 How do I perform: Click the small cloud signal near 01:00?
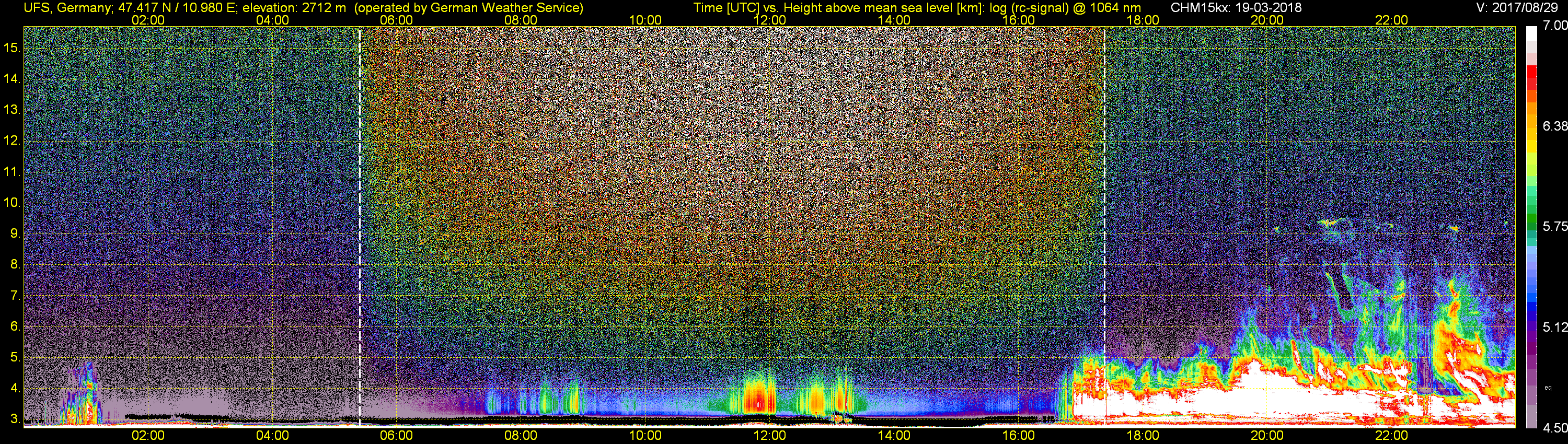(82, 395)
